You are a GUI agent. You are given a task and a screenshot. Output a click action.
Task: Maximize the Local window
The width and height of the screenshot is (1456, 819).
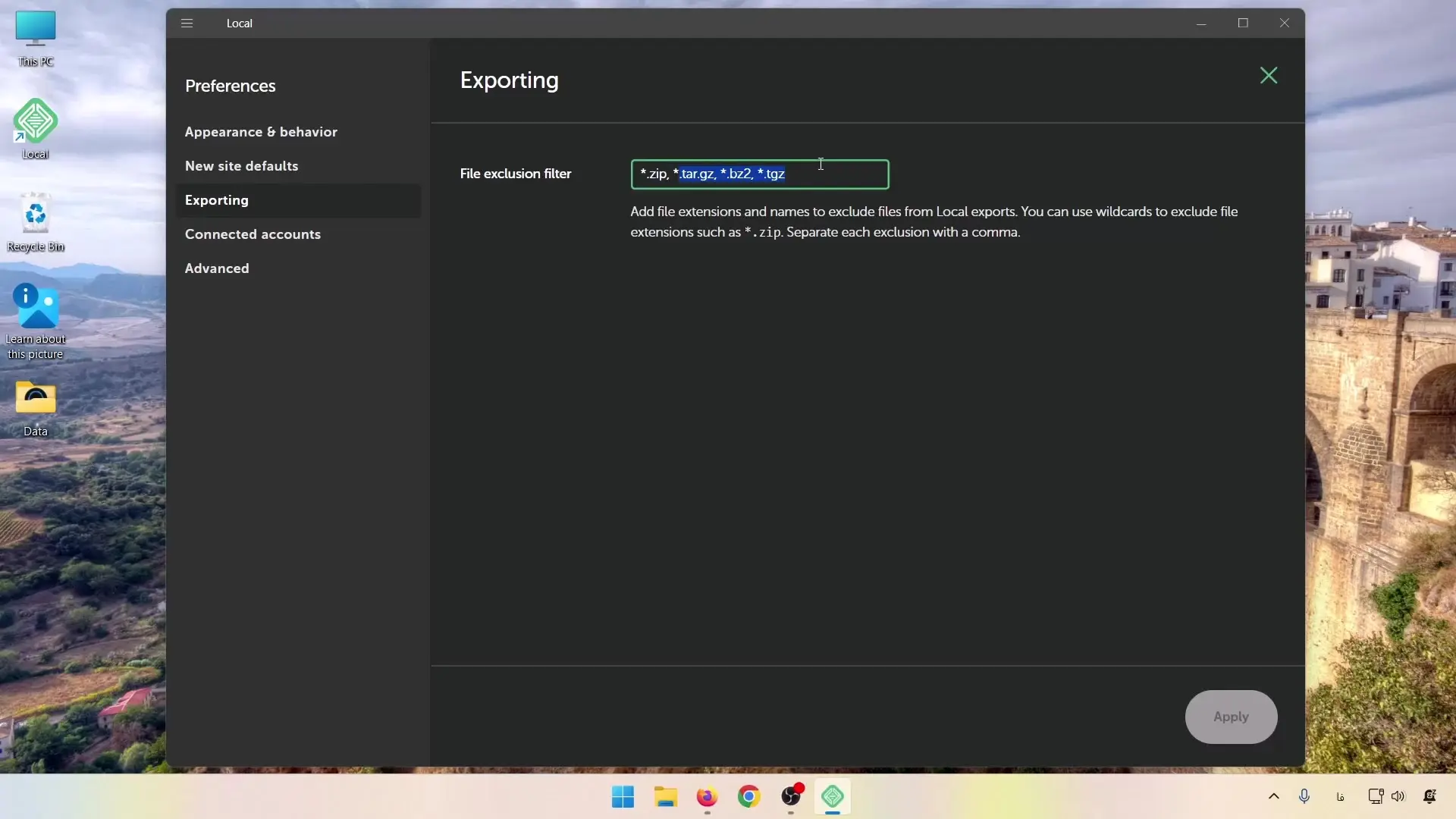coord(1243,24)
